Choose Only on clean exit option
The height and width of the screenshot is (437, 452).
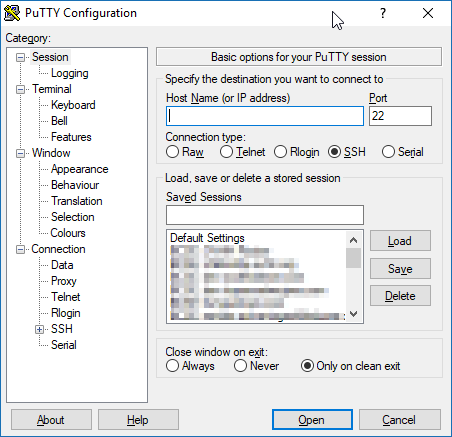pyautogui.click(x=350, y=366)
